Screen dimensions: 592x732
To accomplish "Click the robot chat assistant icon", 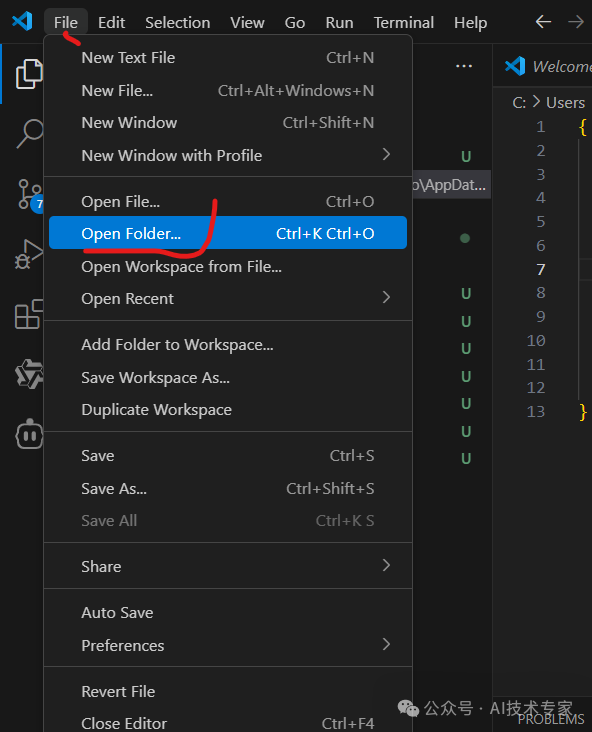I will tap(29, 434).
